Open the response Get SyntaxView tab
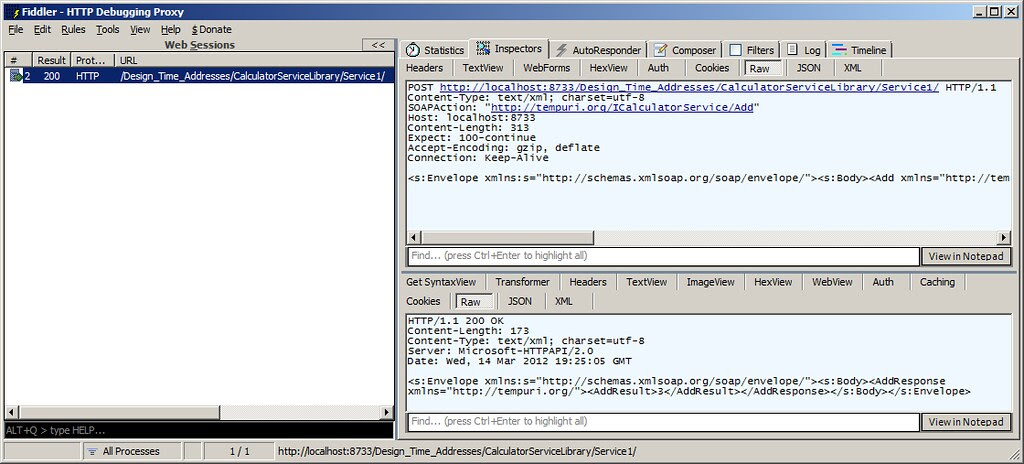The image size is (1024, 464). click(x=441, y=282)
